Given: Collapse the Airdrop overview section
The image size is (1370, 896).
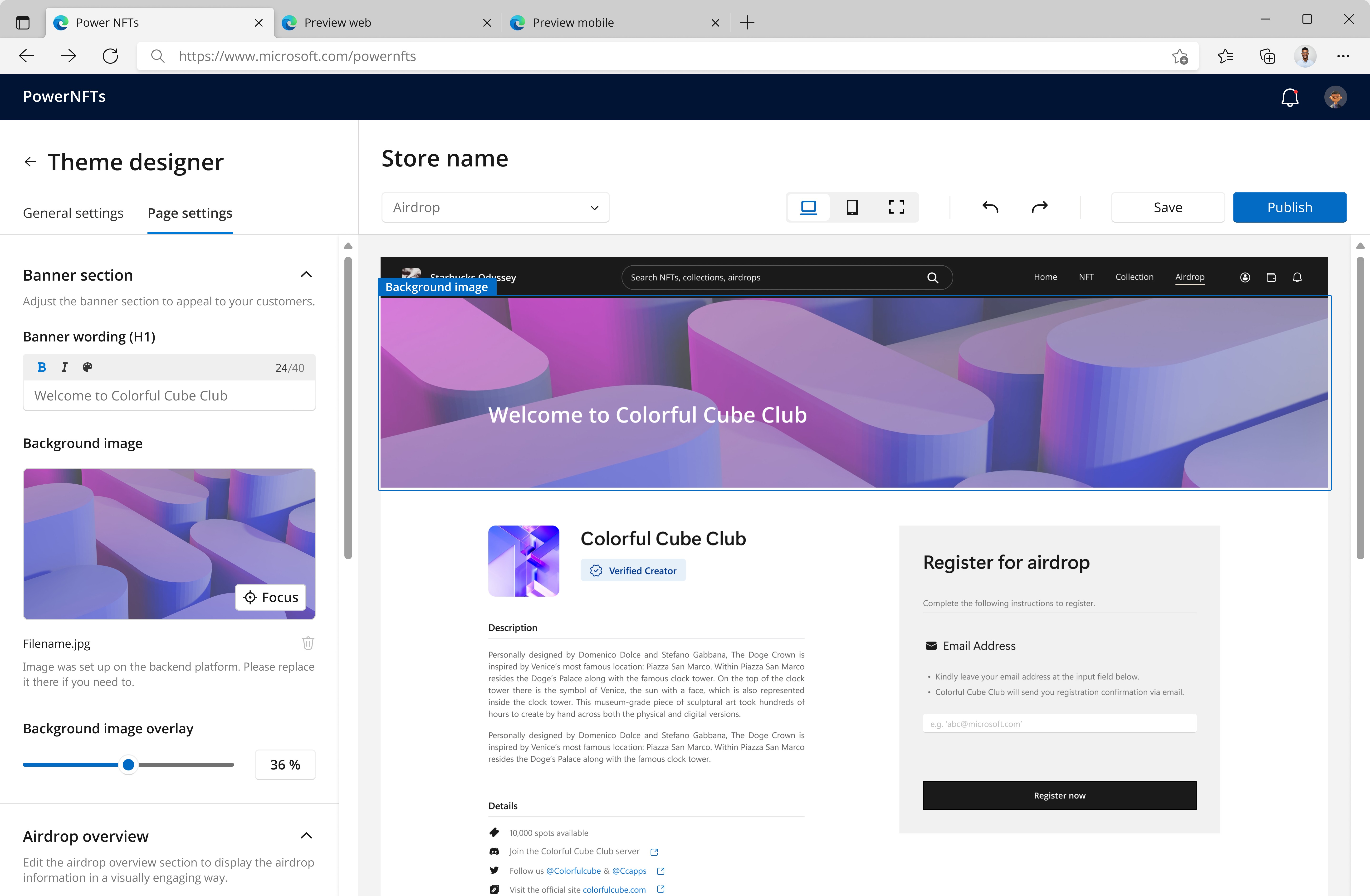Looking at the screenshot, I should pyautogui.click(x=306, y=836).
